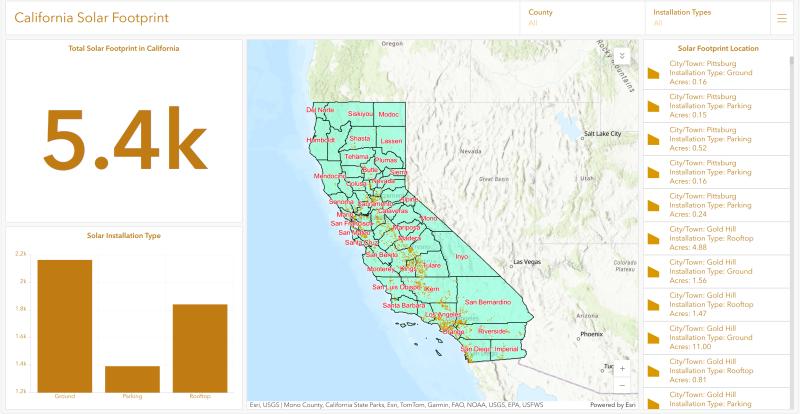The height and width of the screenshot is (414, 800).
Task: Click the Parking bar in chart
Action: pos(132,379)
